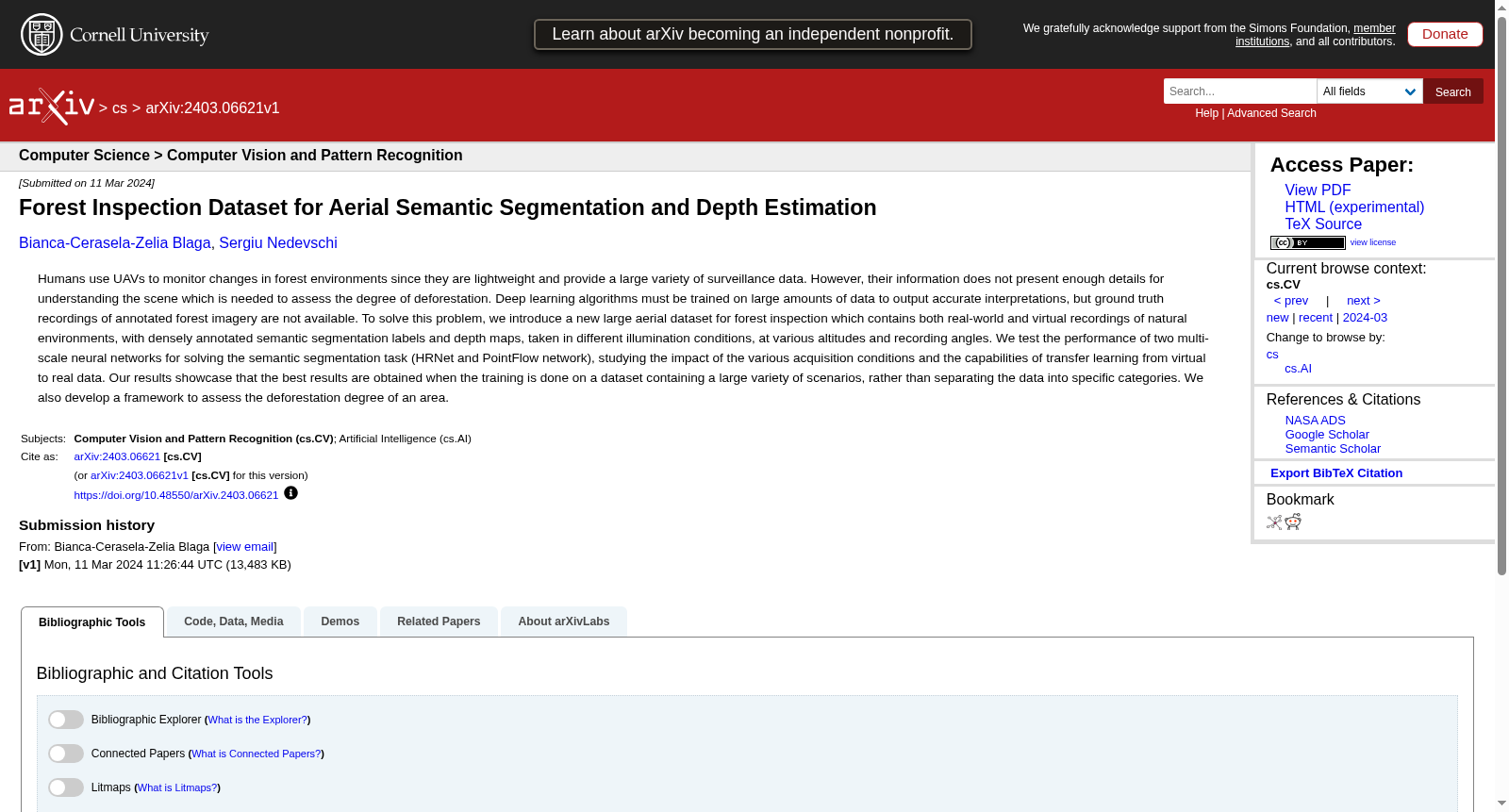Image resolution: width=1509 pixels, height=812 pixels.
Task: Open author Sergiu Nedevschi link
Action: 278,243
